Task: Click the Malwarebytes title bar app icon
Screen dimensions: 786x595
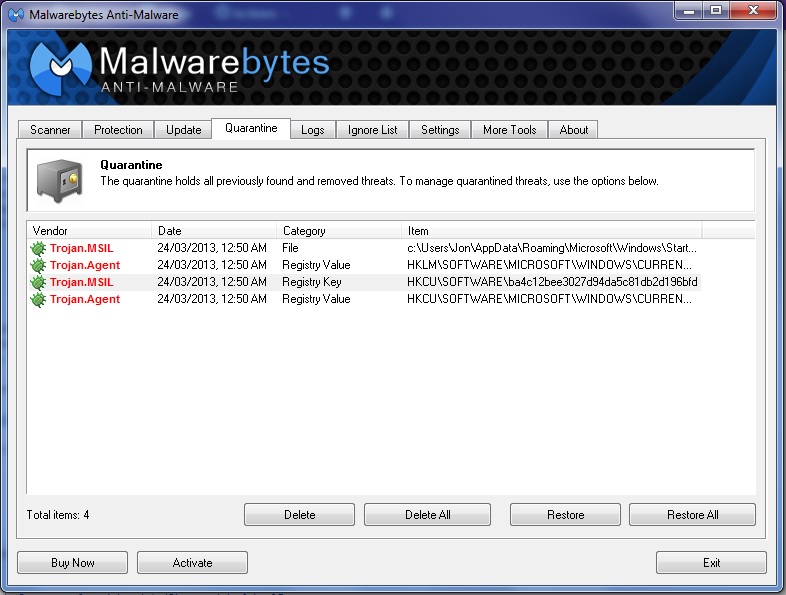Action: point(16,15)
